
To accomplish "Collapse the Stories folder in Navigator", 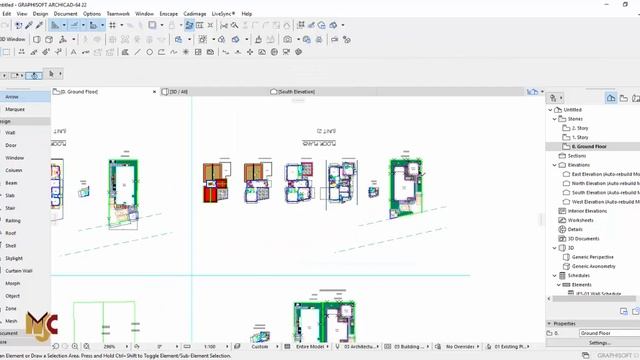I will tap(555, 119).
